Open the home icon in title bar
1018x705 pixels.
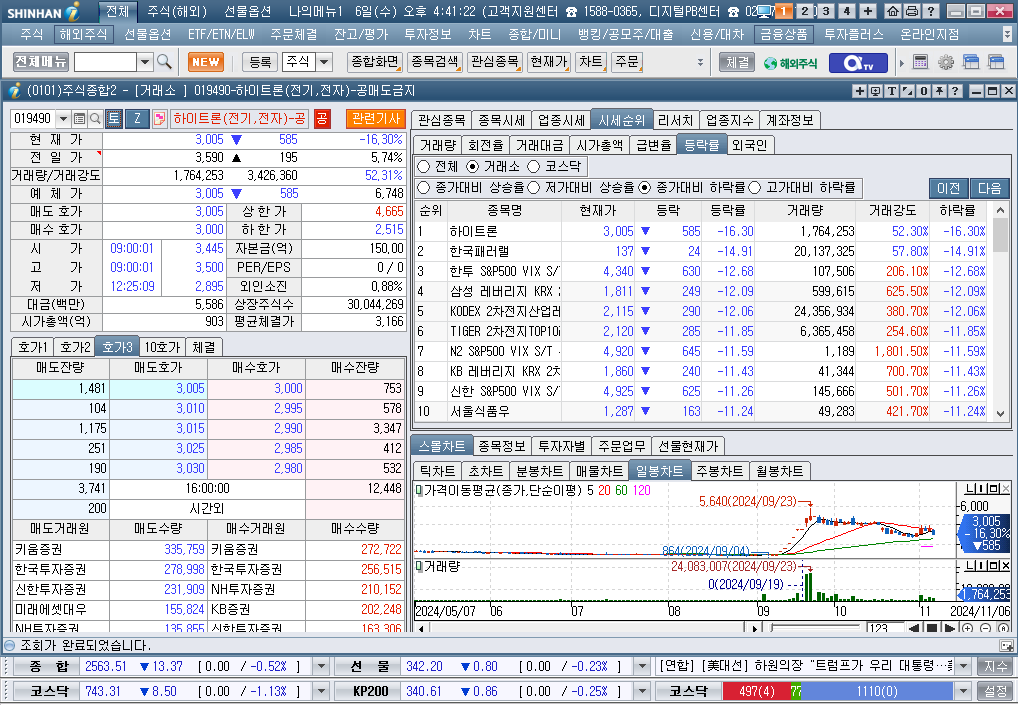click(x=893, y=11)
